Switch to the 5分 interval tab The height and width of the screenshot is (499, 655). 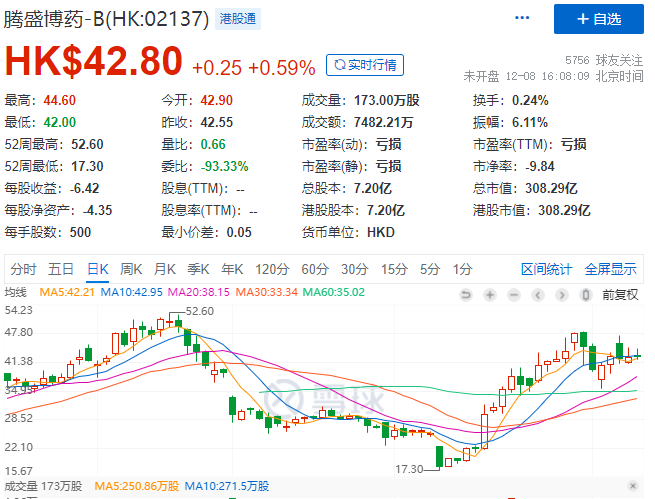pyautogui.click(x=430, y=269)
